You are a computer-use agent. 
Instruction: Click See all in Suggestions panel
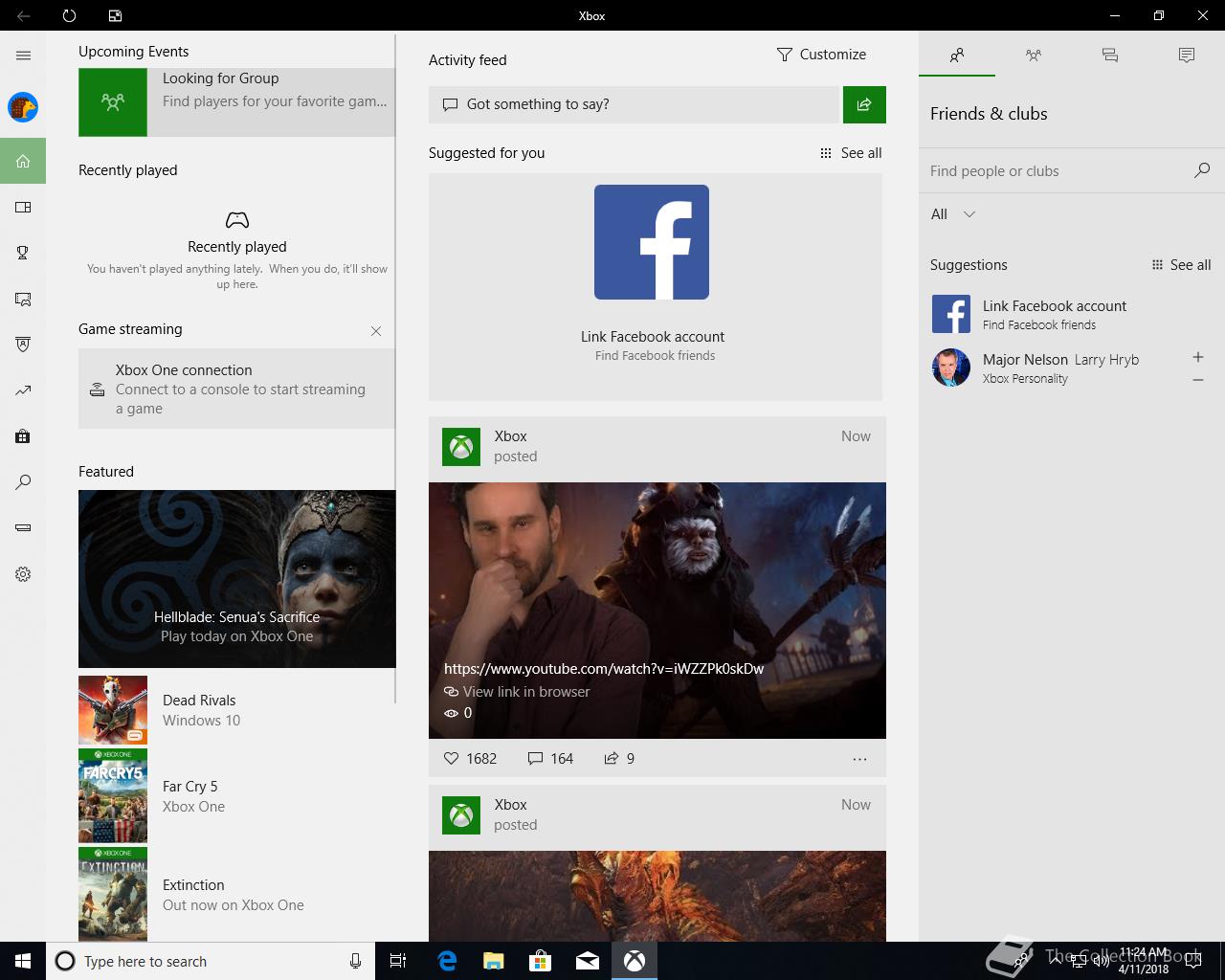click(1181, 265)
